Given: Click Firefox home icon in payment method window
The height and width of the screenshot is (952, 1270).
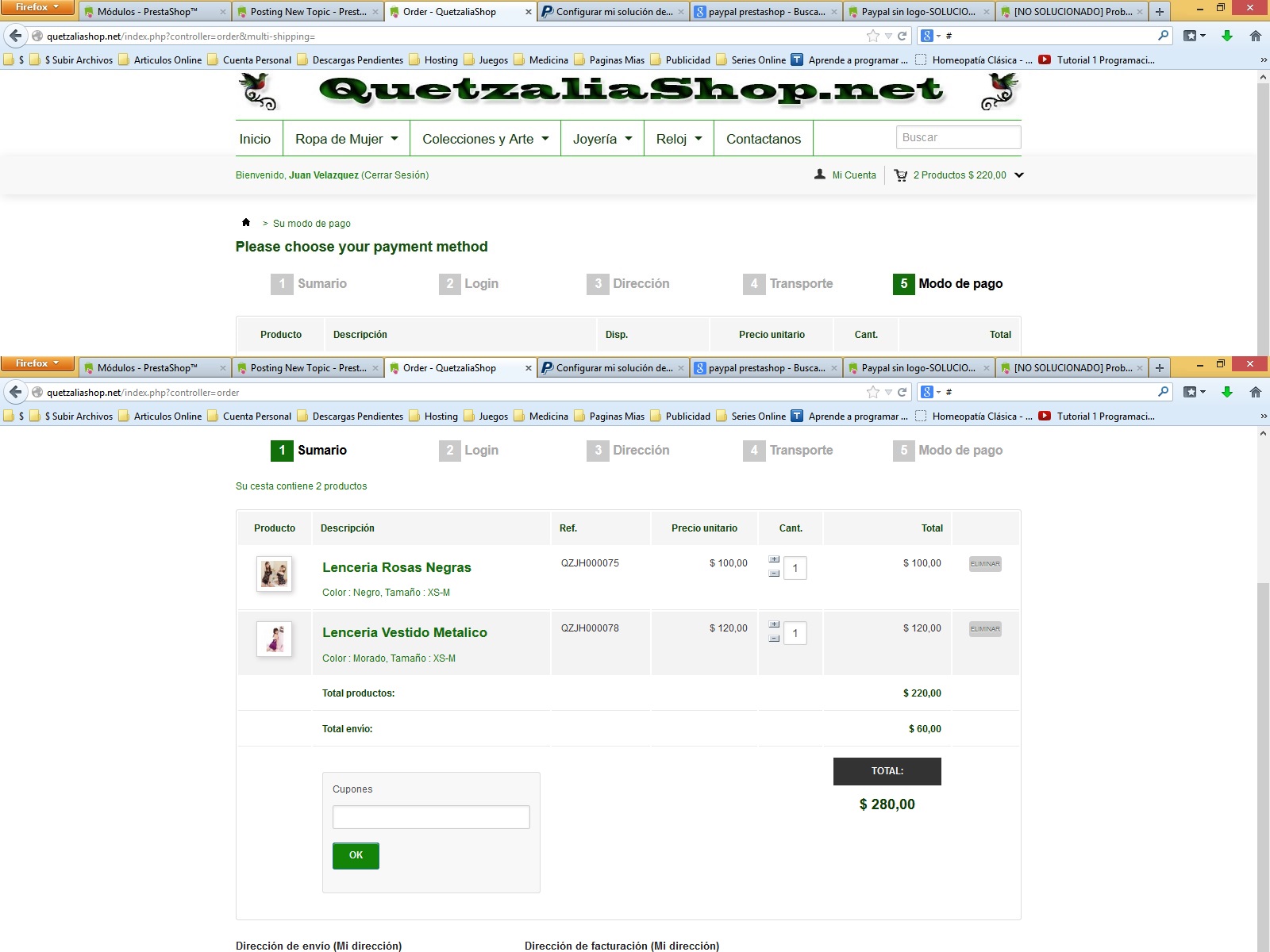Looking at the screenshot, I should (1255, 36).
